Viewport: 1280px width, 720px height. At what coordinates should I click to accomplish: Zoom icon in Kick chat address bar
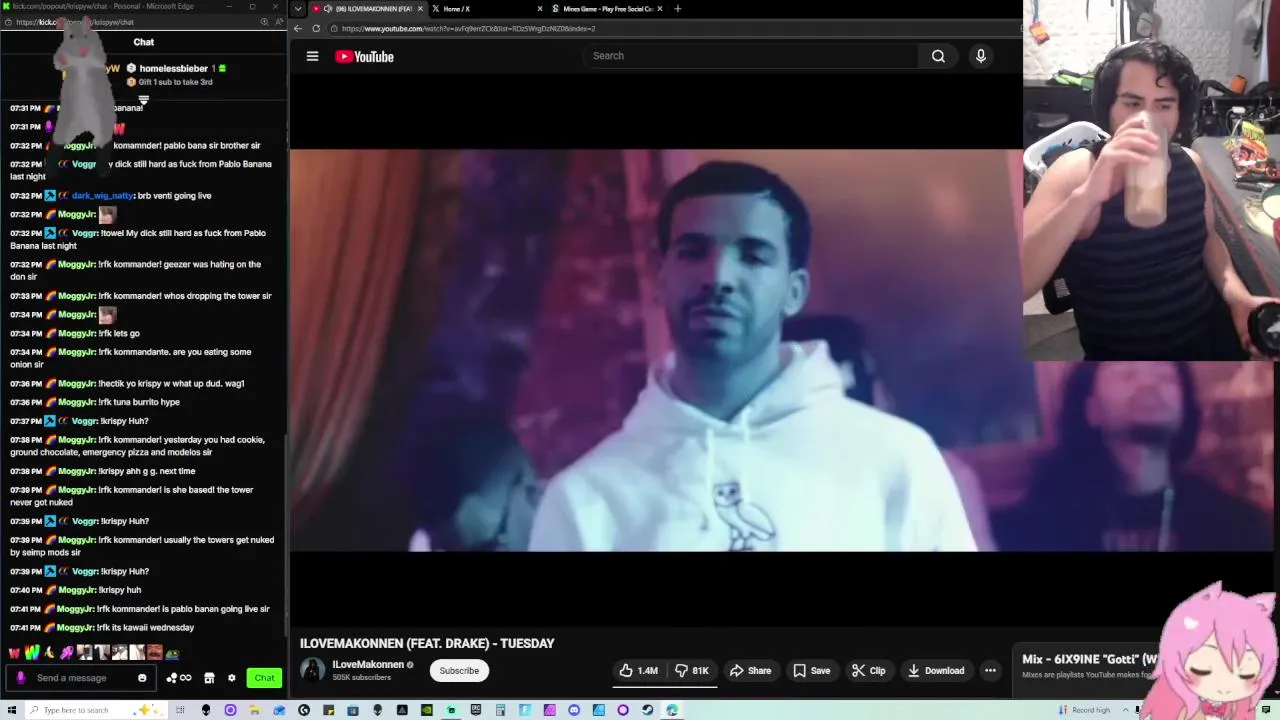pos(264,22)
